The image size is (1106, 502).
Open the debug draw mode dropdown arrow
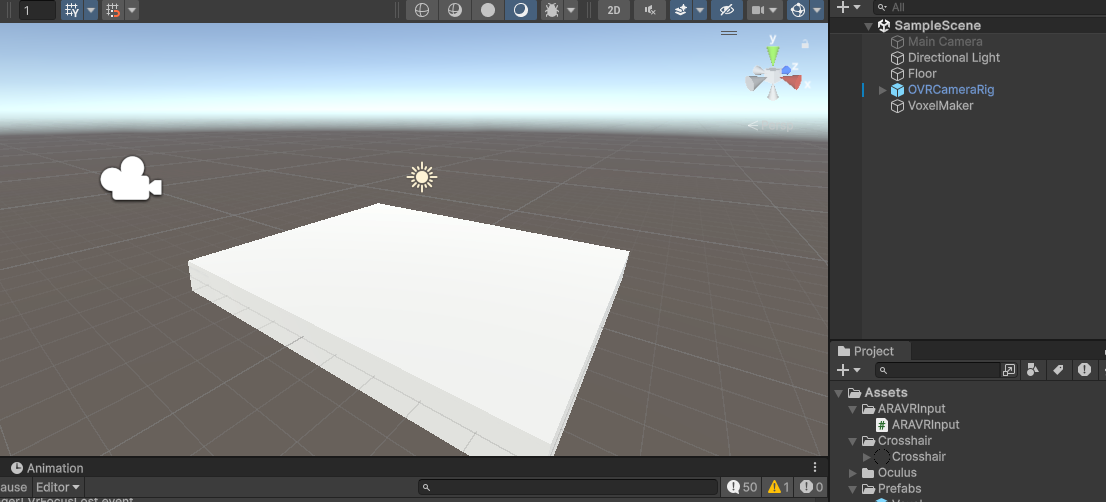[x=571, y=10]
